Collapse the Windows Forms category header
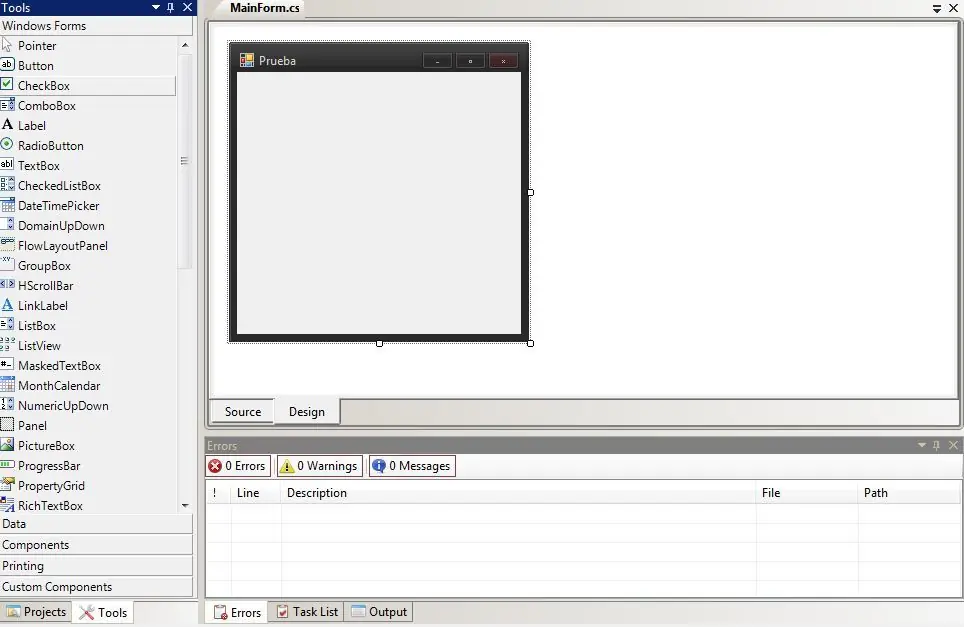The width and height of the screenshot is (964, 627). tap(97, 26)
